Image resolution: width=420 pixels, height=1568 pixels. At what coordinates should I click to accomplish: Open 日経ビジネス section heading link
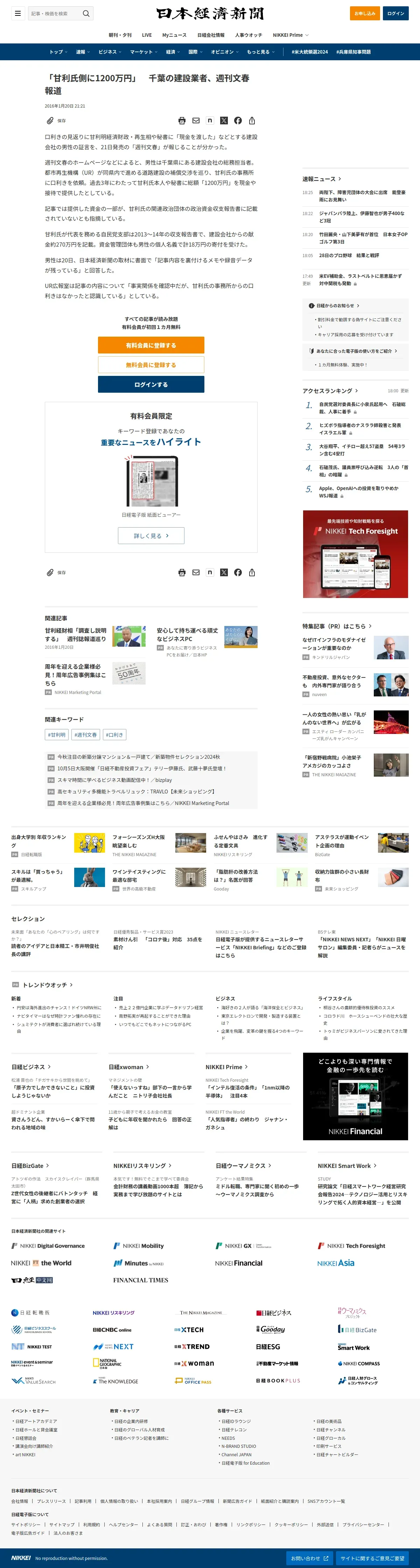(x=31, y=1067)
